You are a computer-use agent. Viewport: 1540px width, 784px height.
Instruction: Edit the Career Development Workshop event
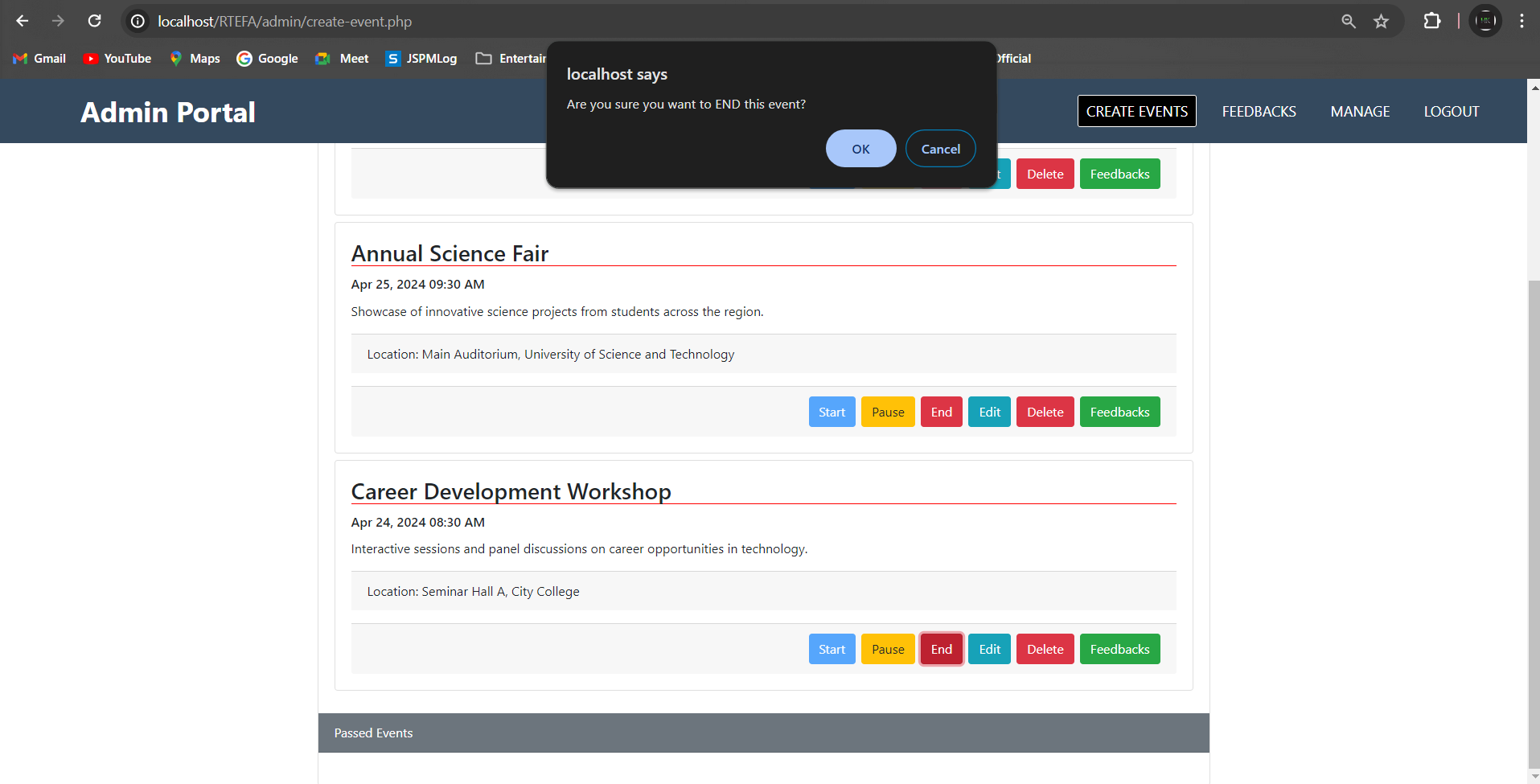click(x=989, y=649)
